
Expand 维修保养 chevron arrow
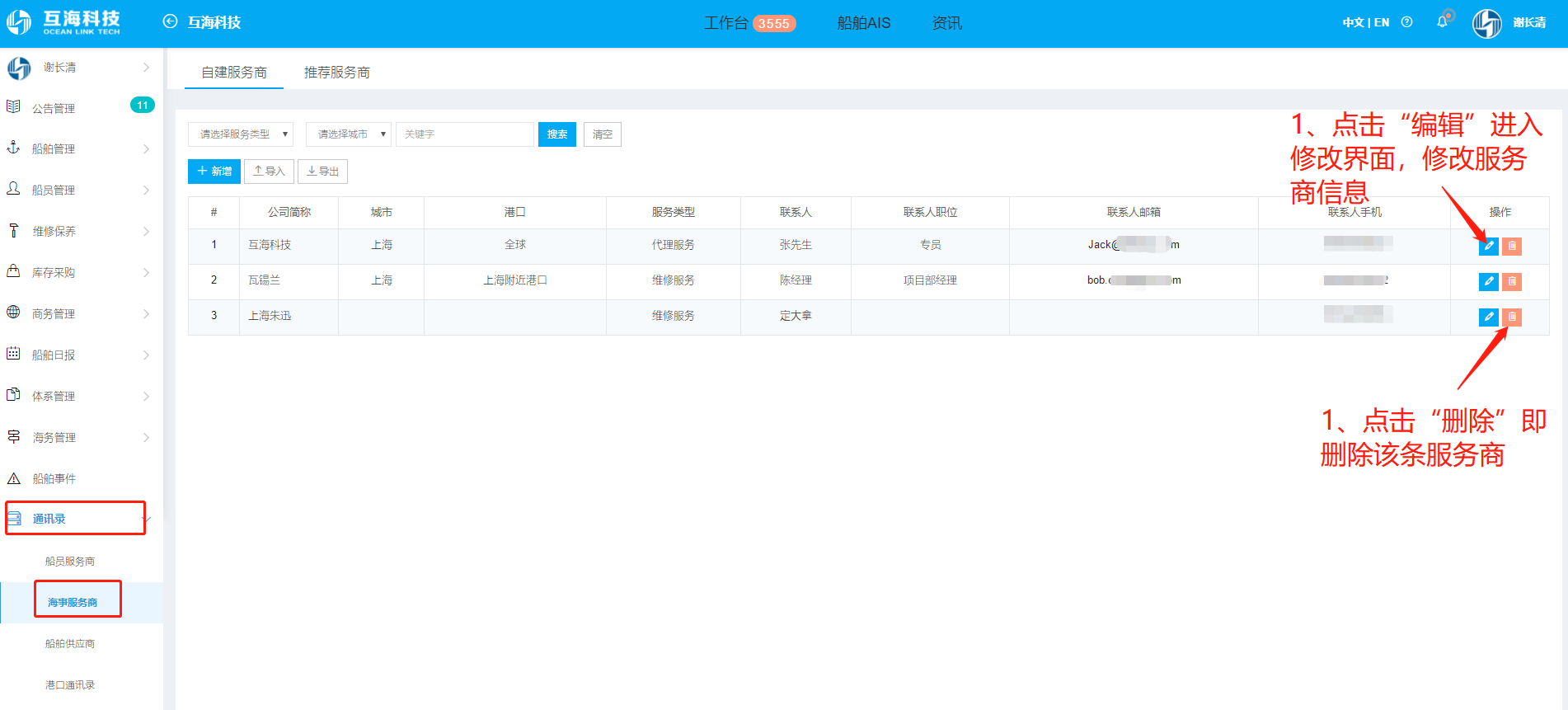[x=146, y=232]
